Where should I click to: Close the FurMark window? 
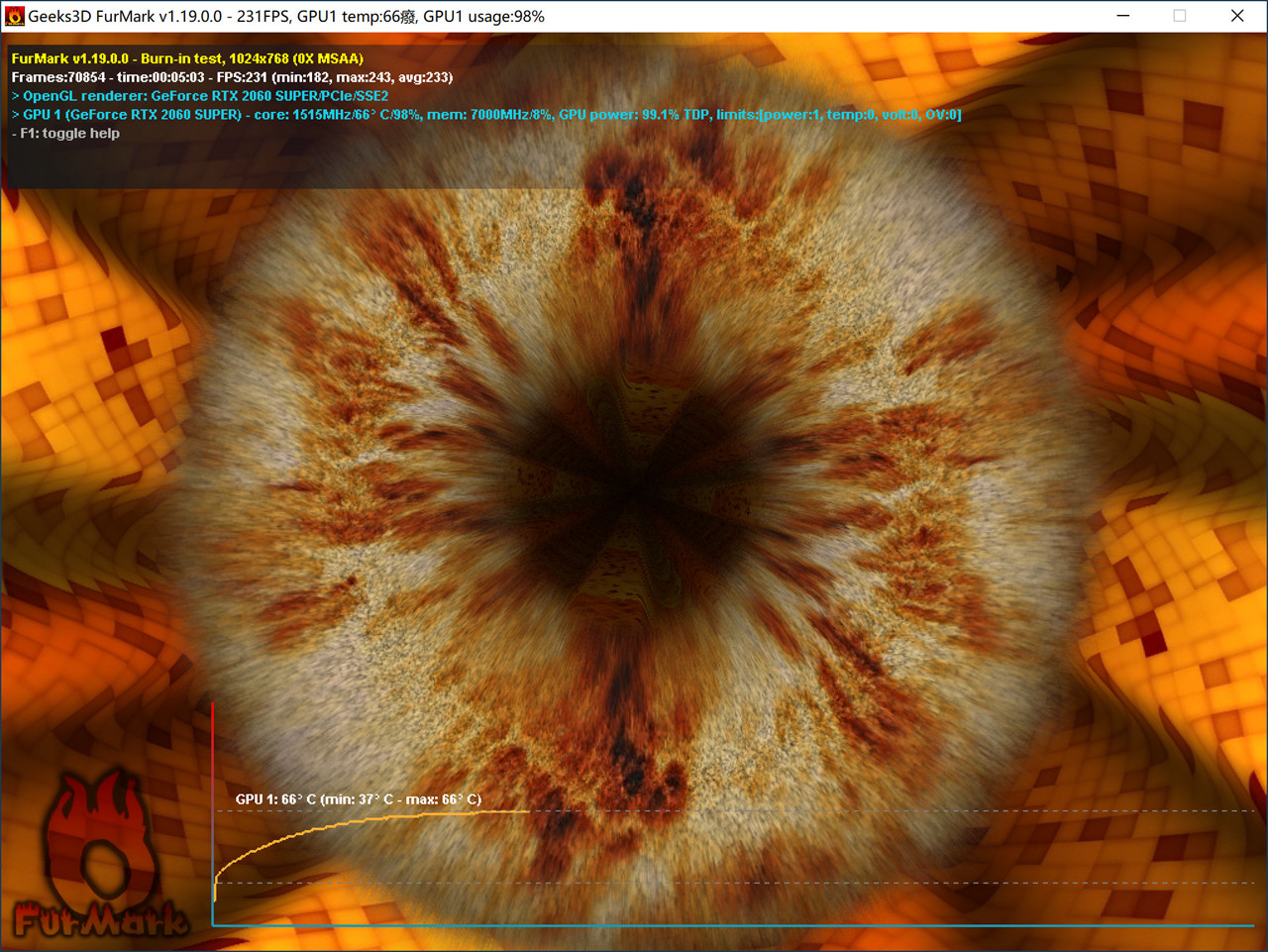tap(1237, 16)
